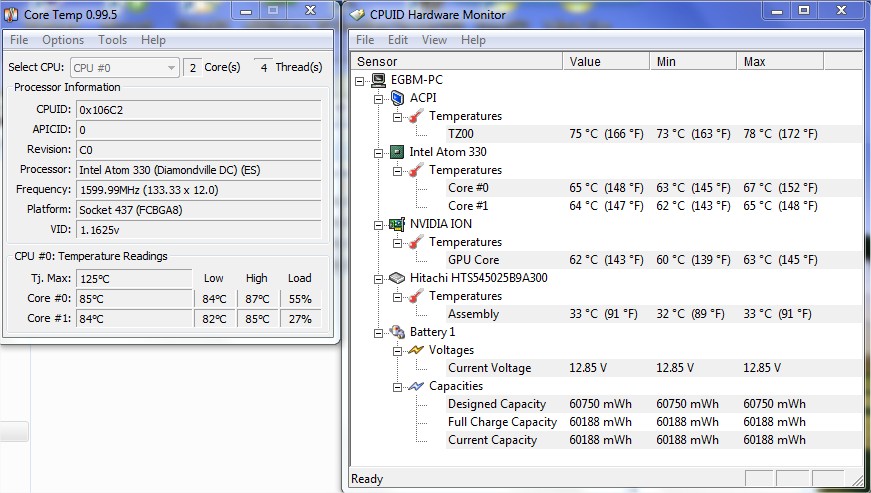Click the thermometer icon under NVIDIA ION

click(x=416, y=242)
